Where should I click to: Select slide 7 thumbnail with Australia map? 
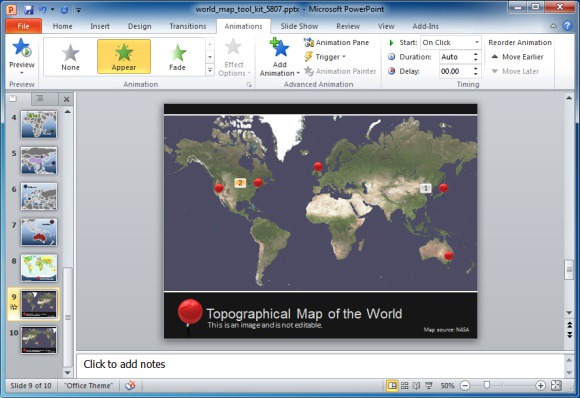click(39, 232)
